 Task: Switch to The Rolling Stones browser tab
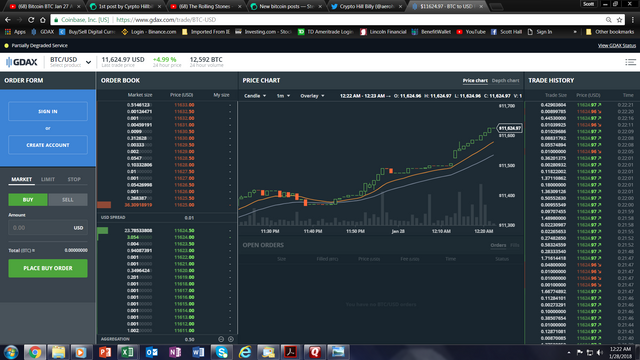(206, 7)
